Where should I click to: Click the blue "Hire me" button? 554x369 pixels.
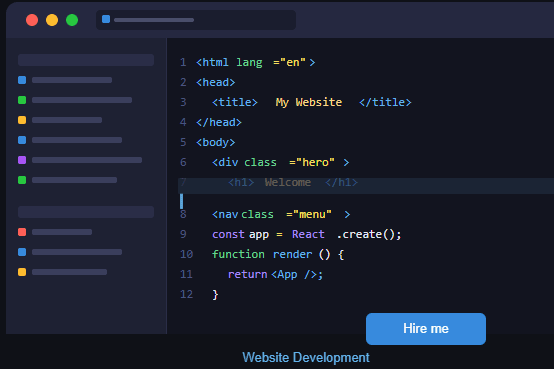(426, 329)
